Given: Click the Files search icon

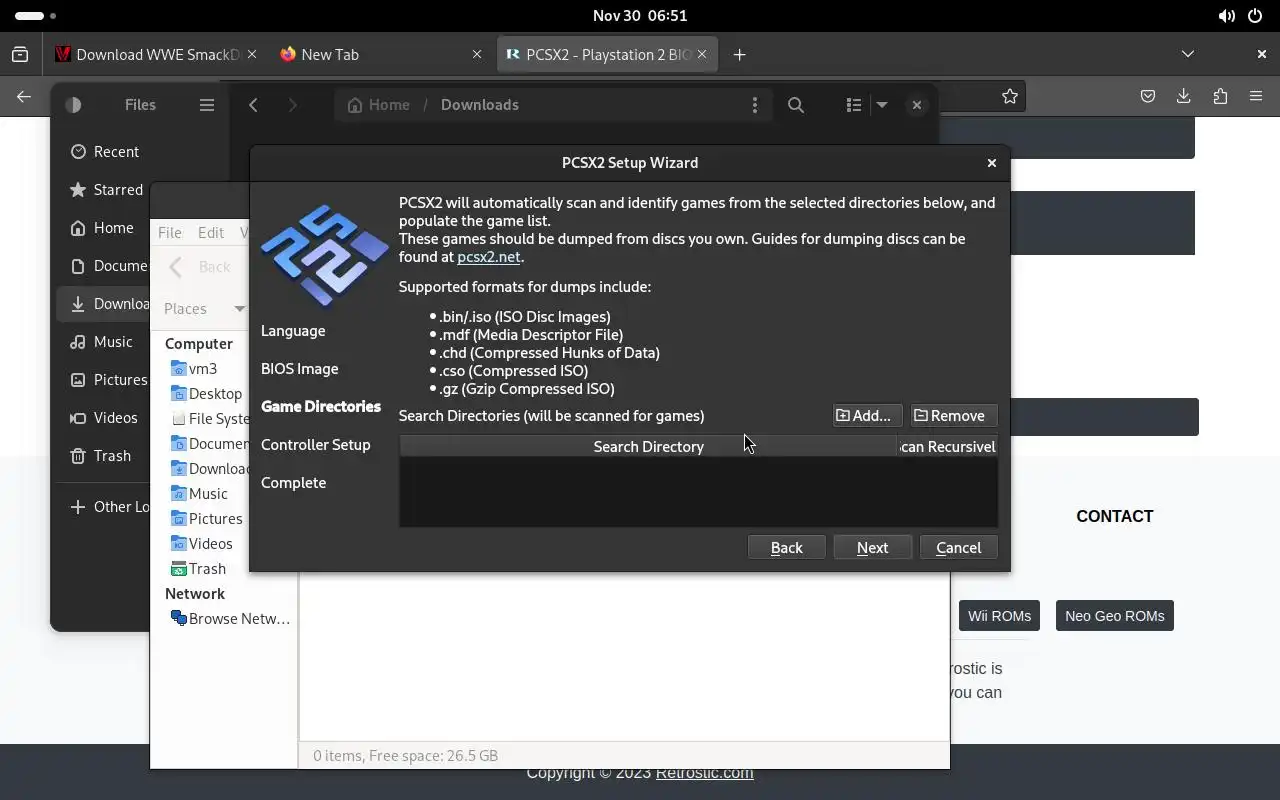Looking at the screenshot, I should pyautogui.click(x=796, y=104).
